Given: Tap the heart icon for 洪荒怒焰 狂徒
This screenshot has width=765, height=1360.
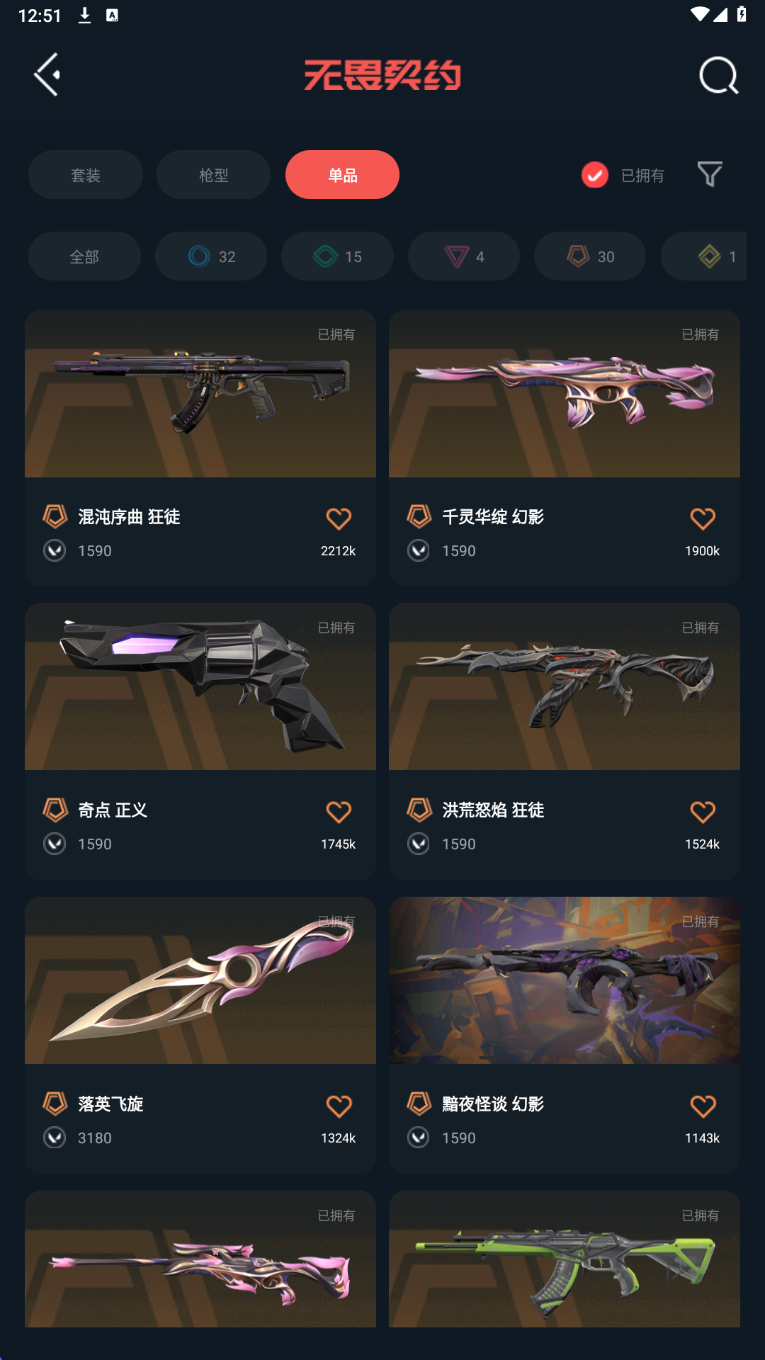Looking at the screenshot, I should tap(703, 811).
